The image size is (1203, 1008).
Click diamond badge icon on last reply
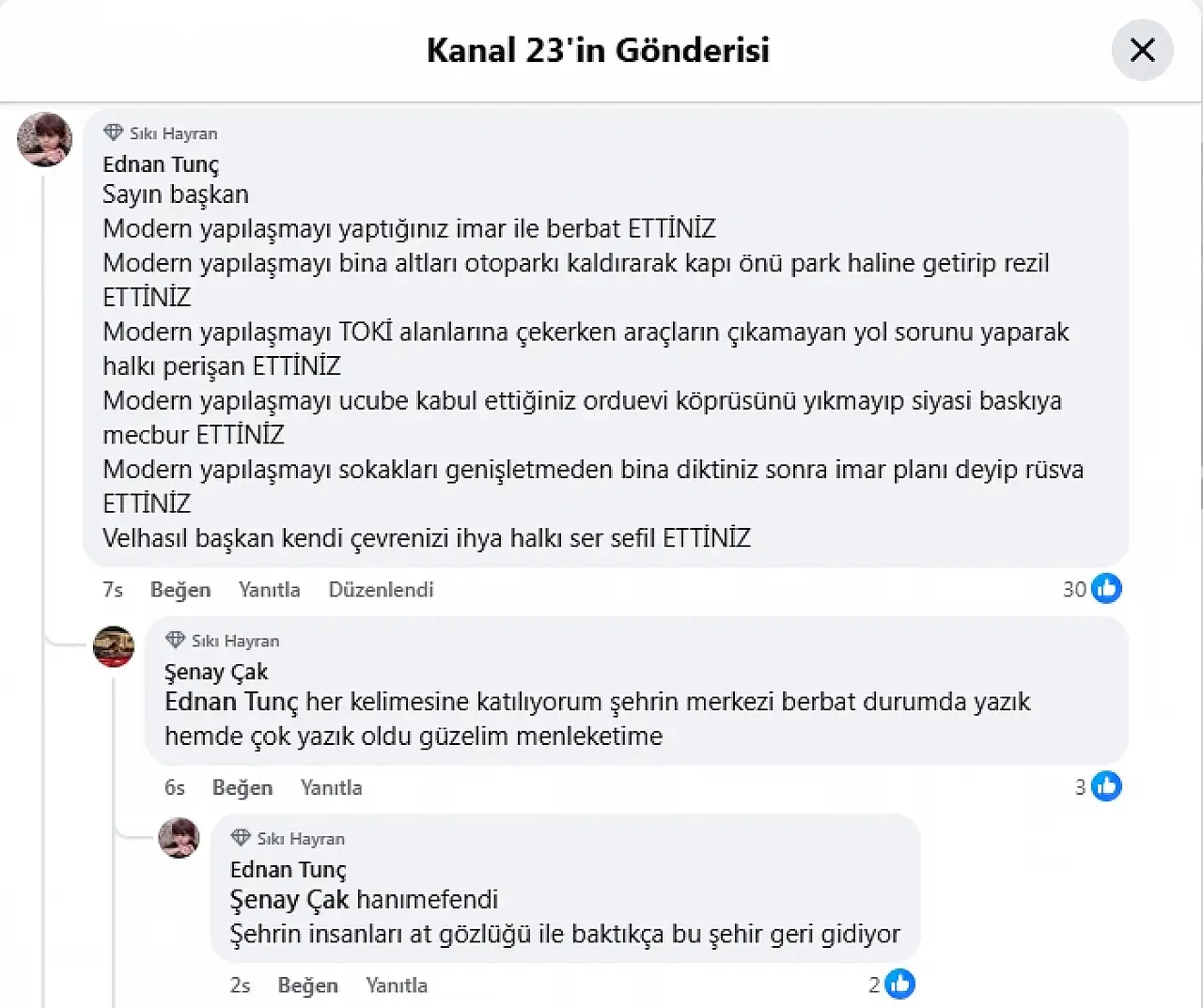pos(241,837)
